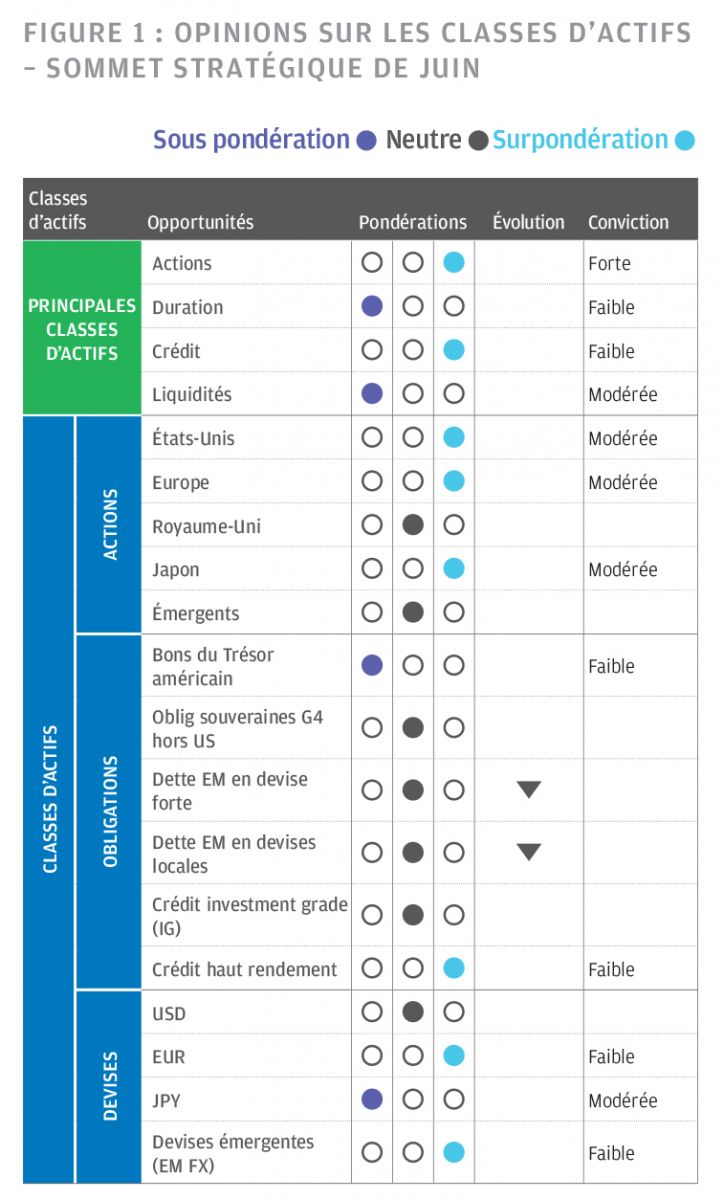Click the down triangle for Dette EM en devises locales
Screen dimensions: 724x1200
(x=529, y=852)
